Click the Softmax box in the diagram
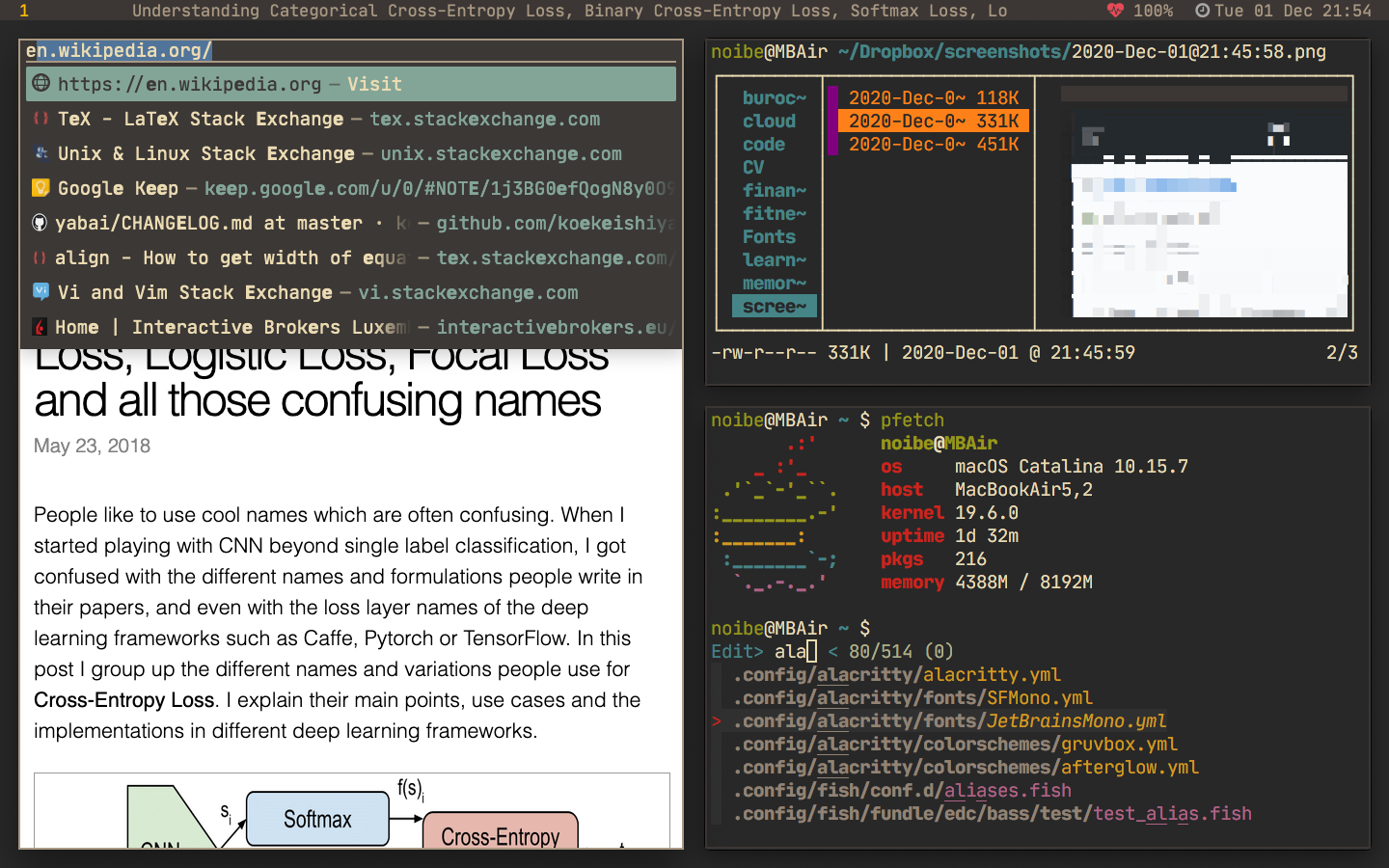The image size is (1389, 868). [x=317, y=819]
